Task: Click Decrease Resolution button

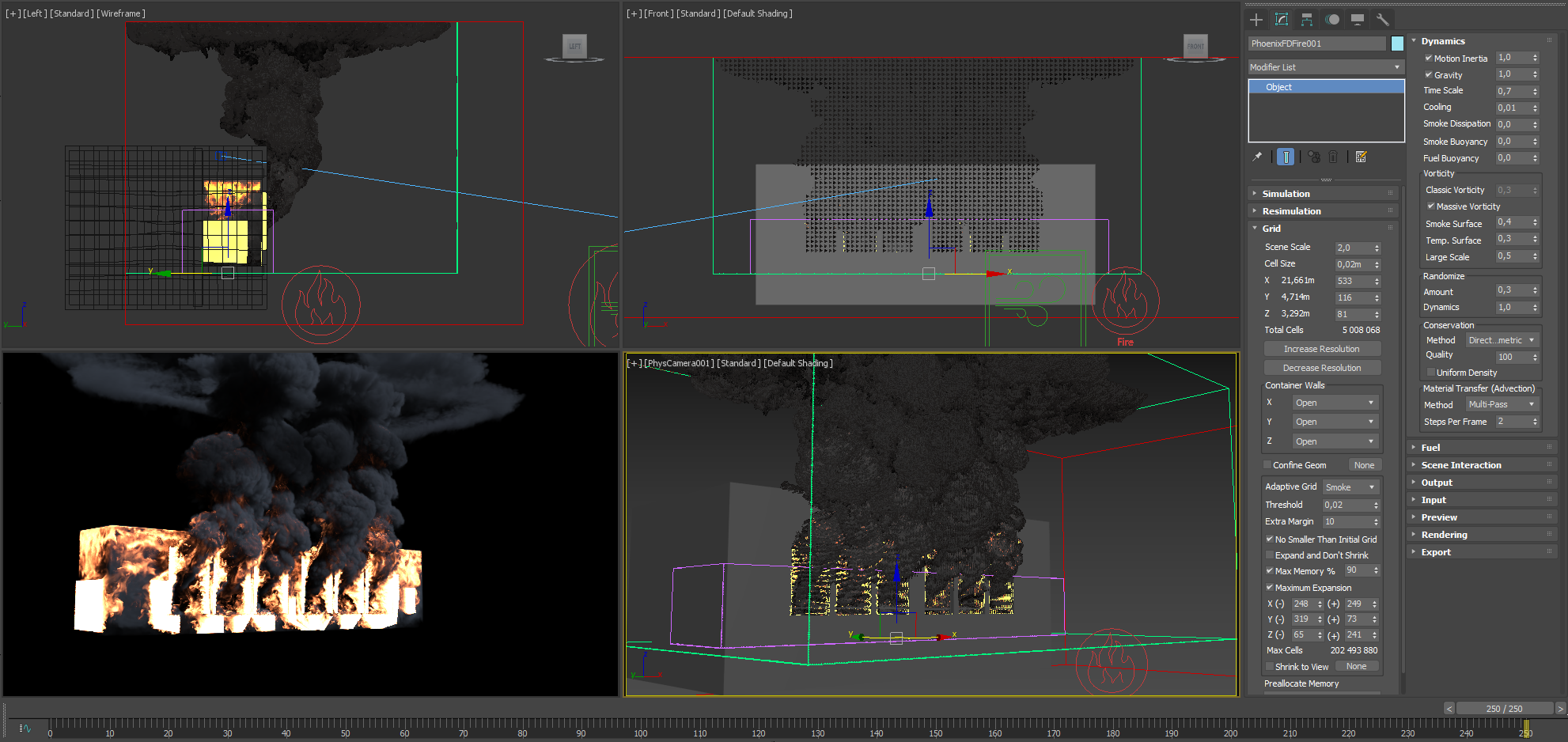Action: pos(1322,368)
